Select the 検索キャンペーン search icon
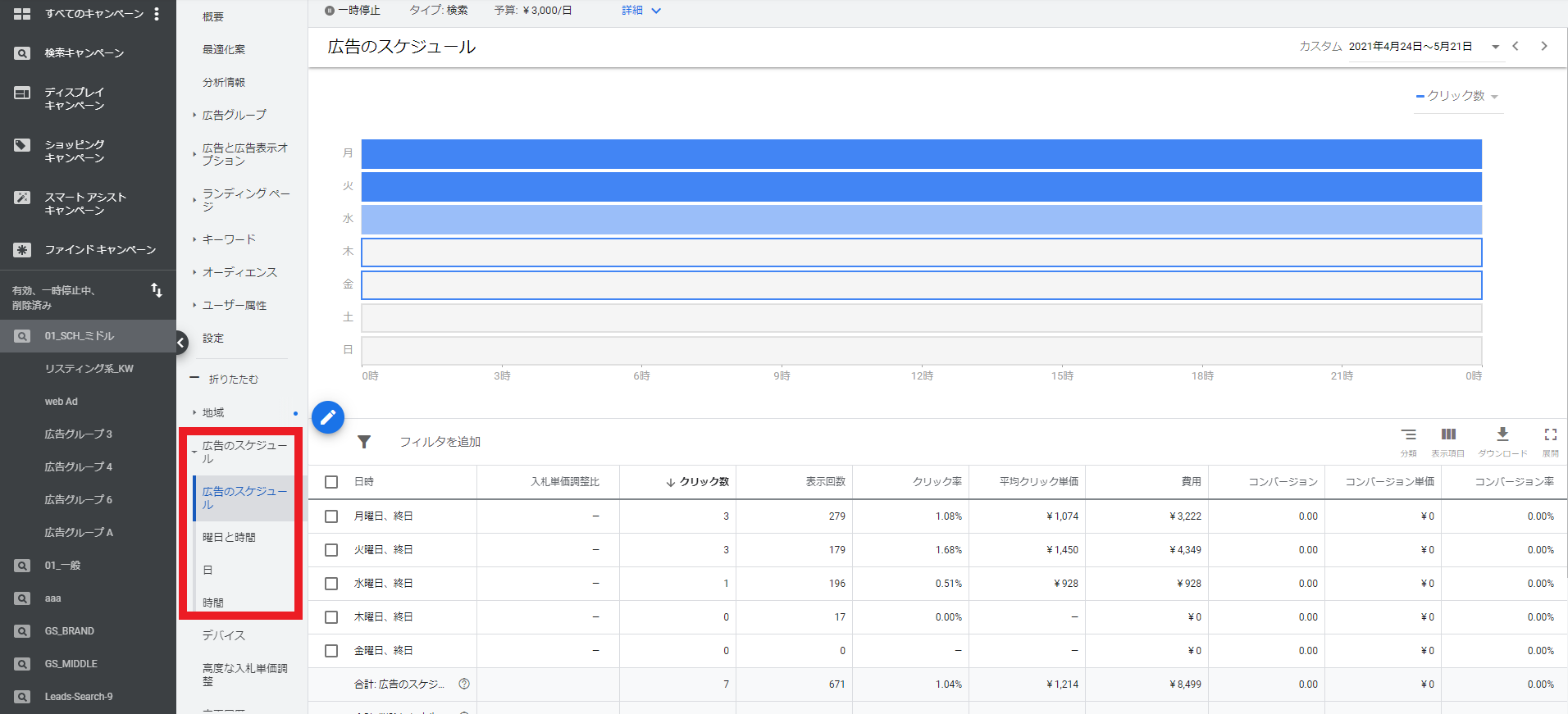The height and width of the screenshot is (714, 1568). point(22,53)
